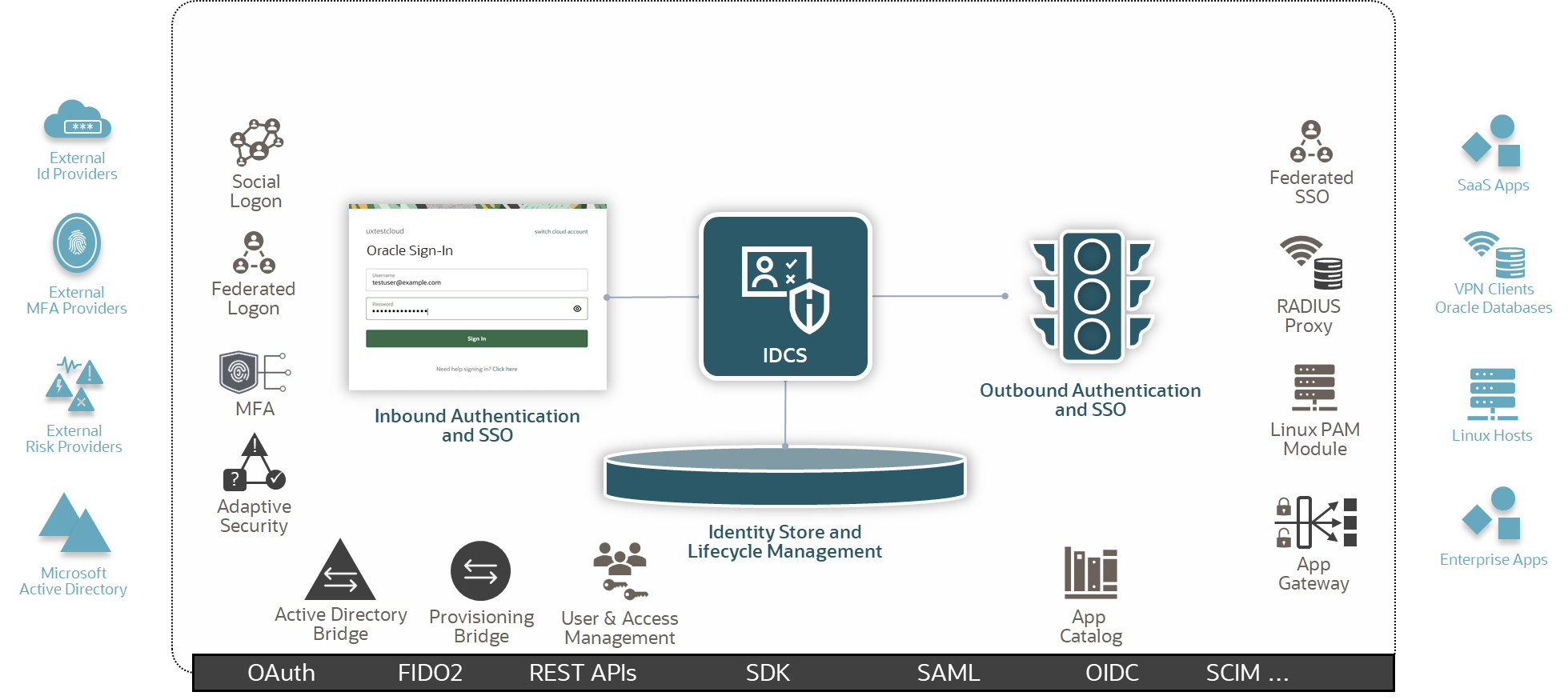Click the Social Logon network icon
Screen dimensions: 1568x700
(256, 142)
